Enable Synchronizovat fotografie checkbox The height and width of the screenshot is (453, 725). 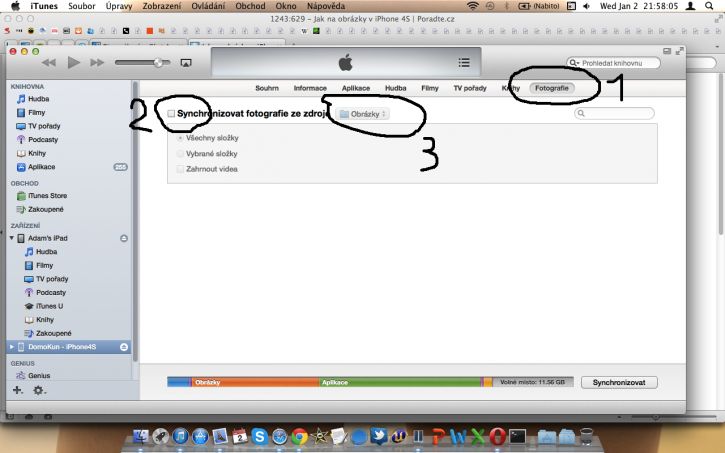click(x=171, y=114)
